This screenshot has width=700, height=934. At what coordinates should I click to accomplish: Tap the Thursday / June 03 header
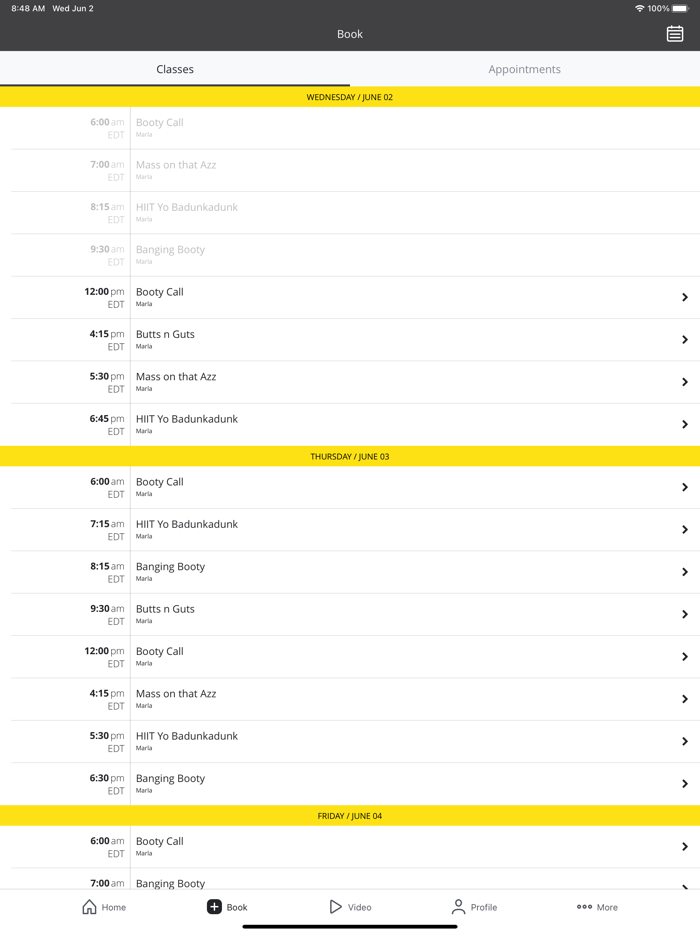pyautogui.click(x=350, y=456)
